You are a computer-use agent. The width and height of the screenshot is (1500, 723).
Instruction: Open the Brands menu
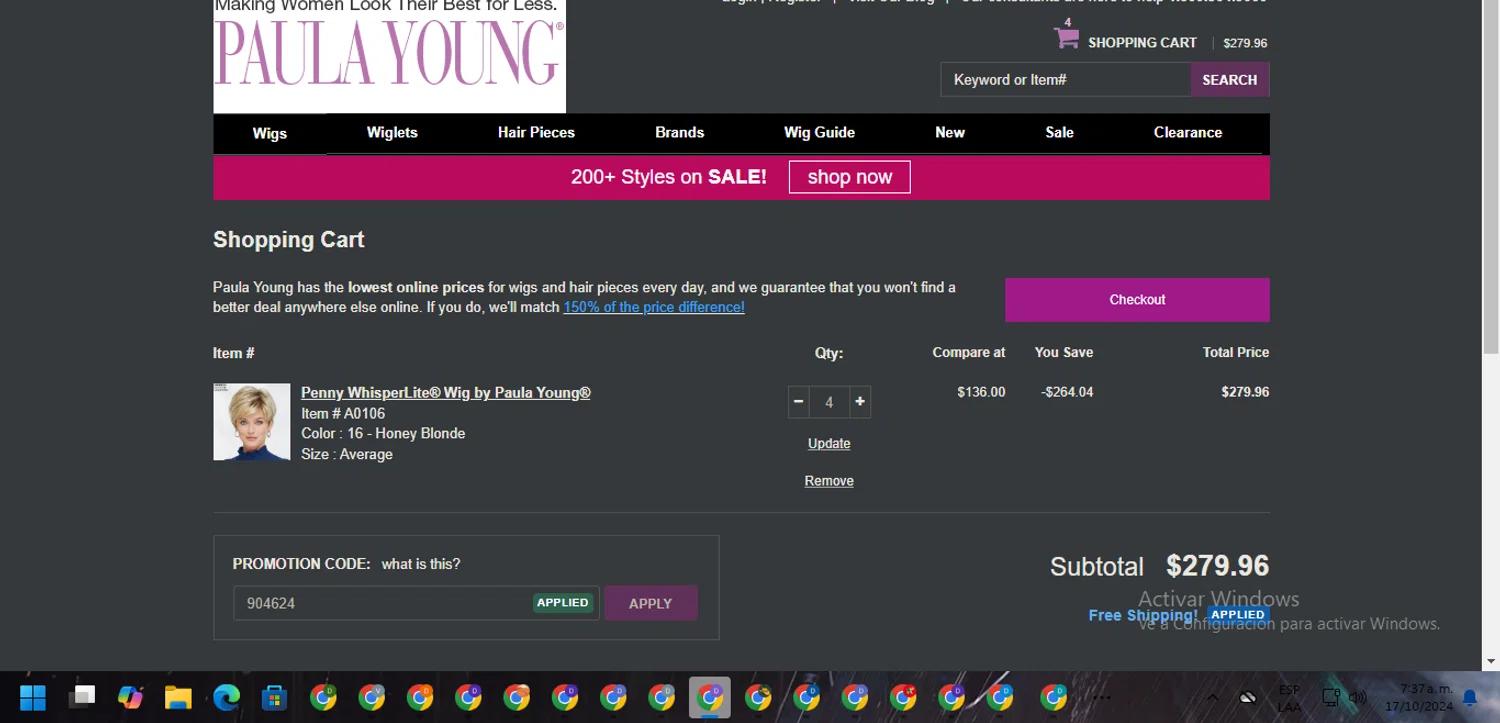[680, 132]
